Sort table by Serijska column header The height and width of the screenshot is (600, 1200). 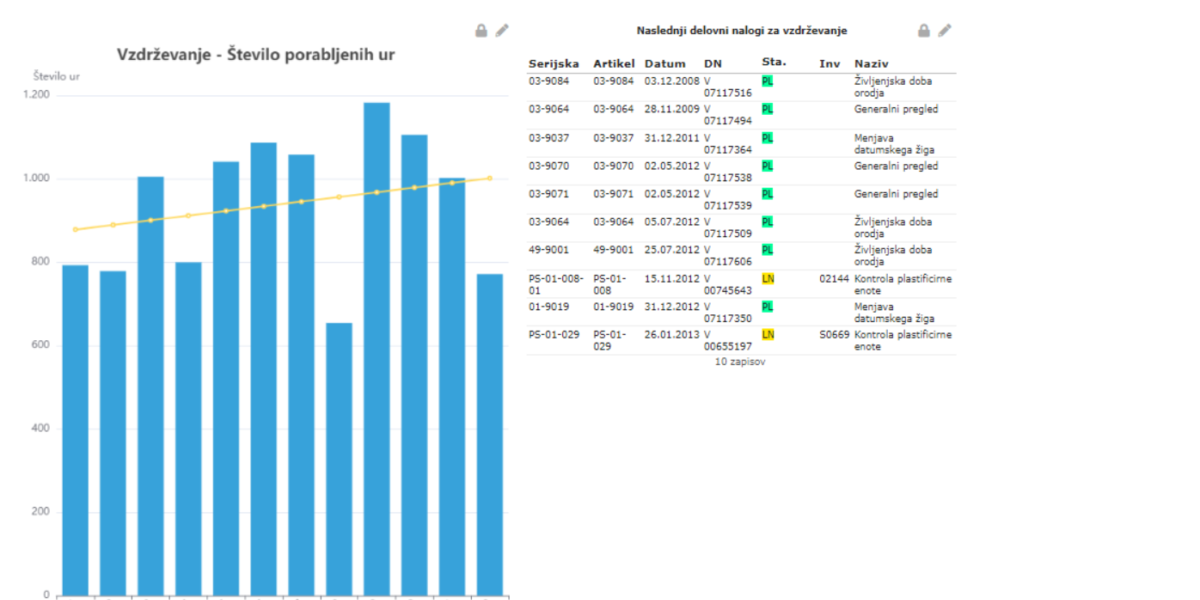[x=553, y=64]
